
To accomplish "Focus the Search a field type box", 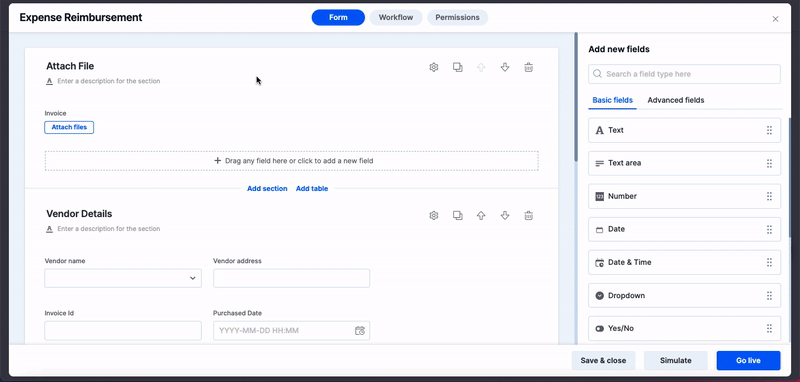I will pos(684,74).
